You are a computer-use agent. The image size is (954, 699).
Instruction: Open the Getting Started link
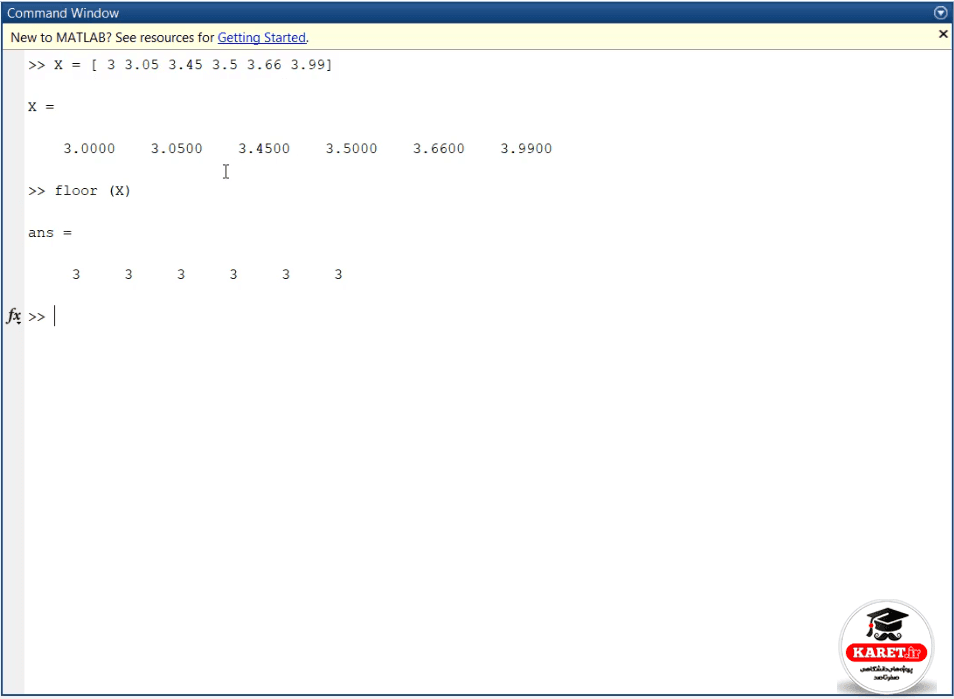tap(262, 38)
